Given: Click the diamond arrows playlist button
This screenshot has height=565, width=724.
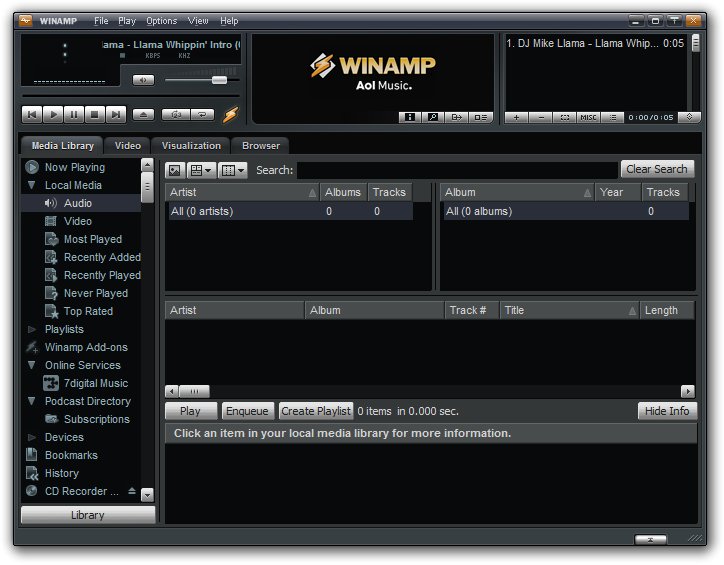Looking at the screenshot, I should [689, 117].
